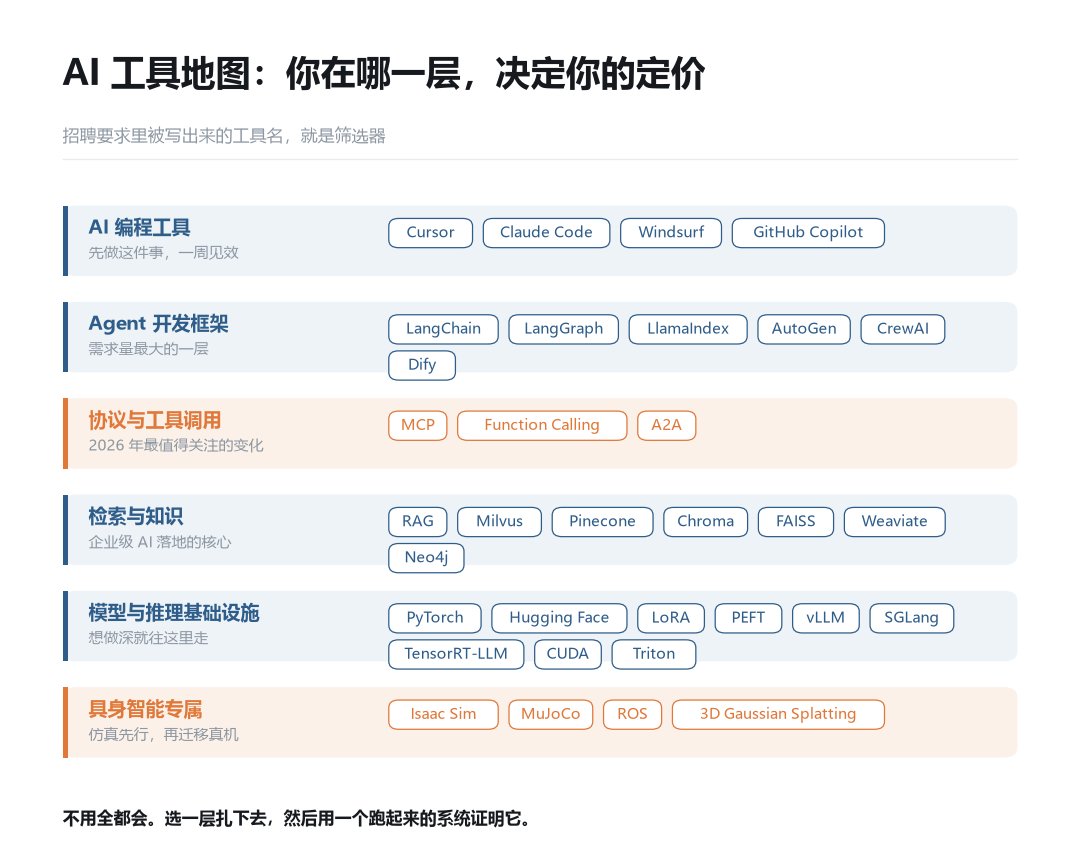Click the RAG tag
Image resolution: width=1080 pixels, height=860 pixels.
[x=418, y=522]
